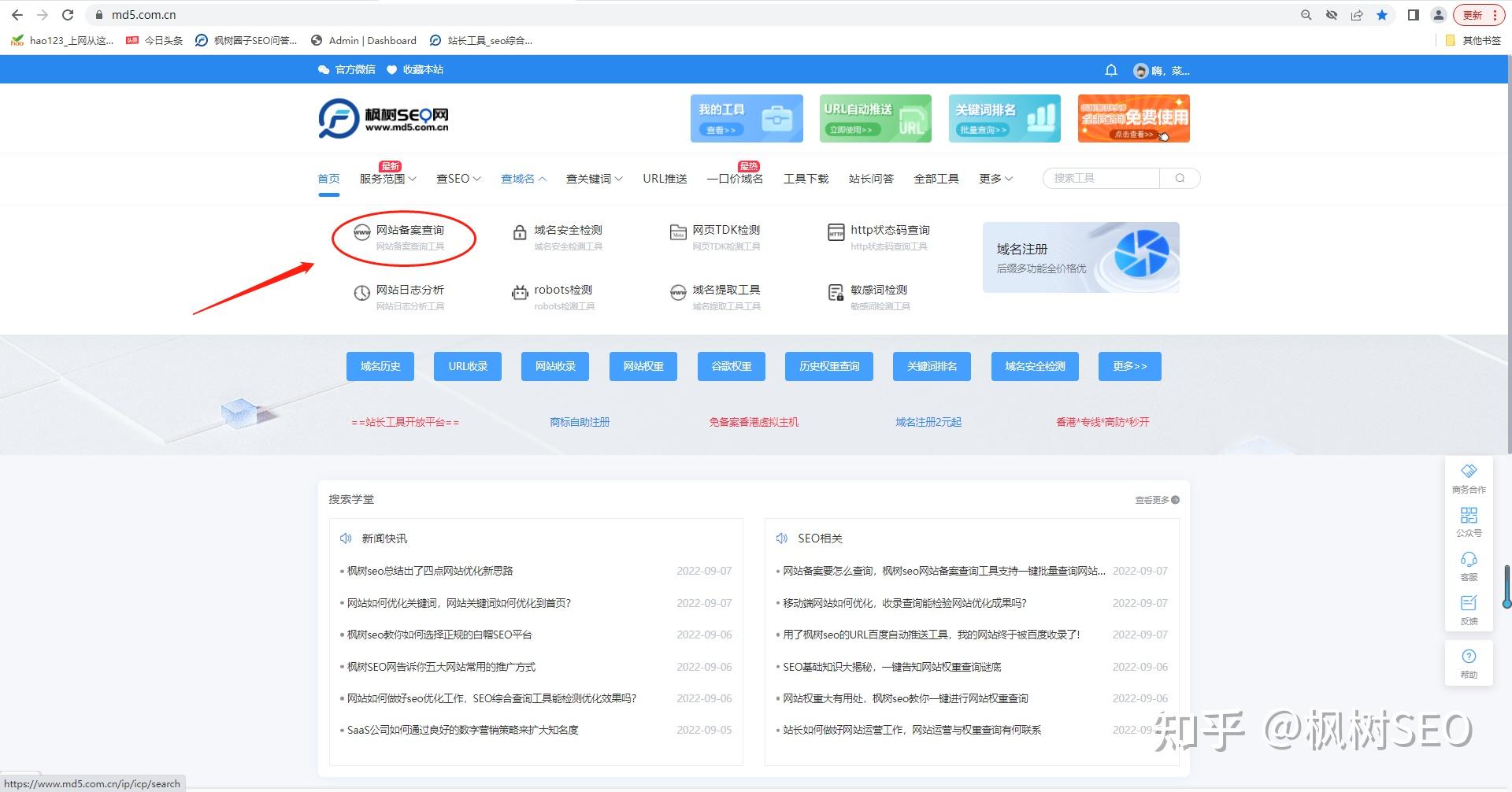Expand the 服务范围 dropdown menu
Screen dimensions: 1512x792
tap(387, 179)
